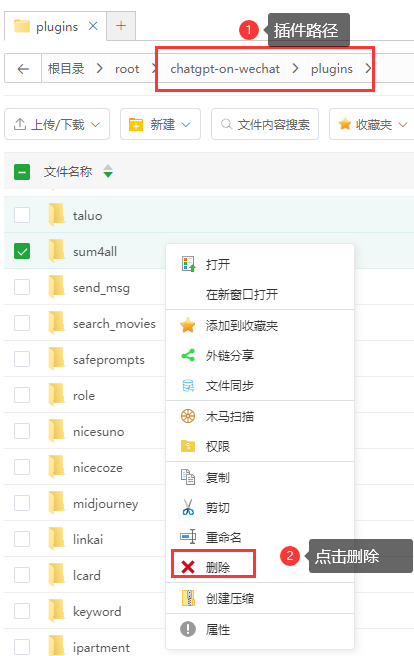This screenshot has height=656, width=414.
Task: Open the 新建 dropdown menu
Action: coord(160,124)
